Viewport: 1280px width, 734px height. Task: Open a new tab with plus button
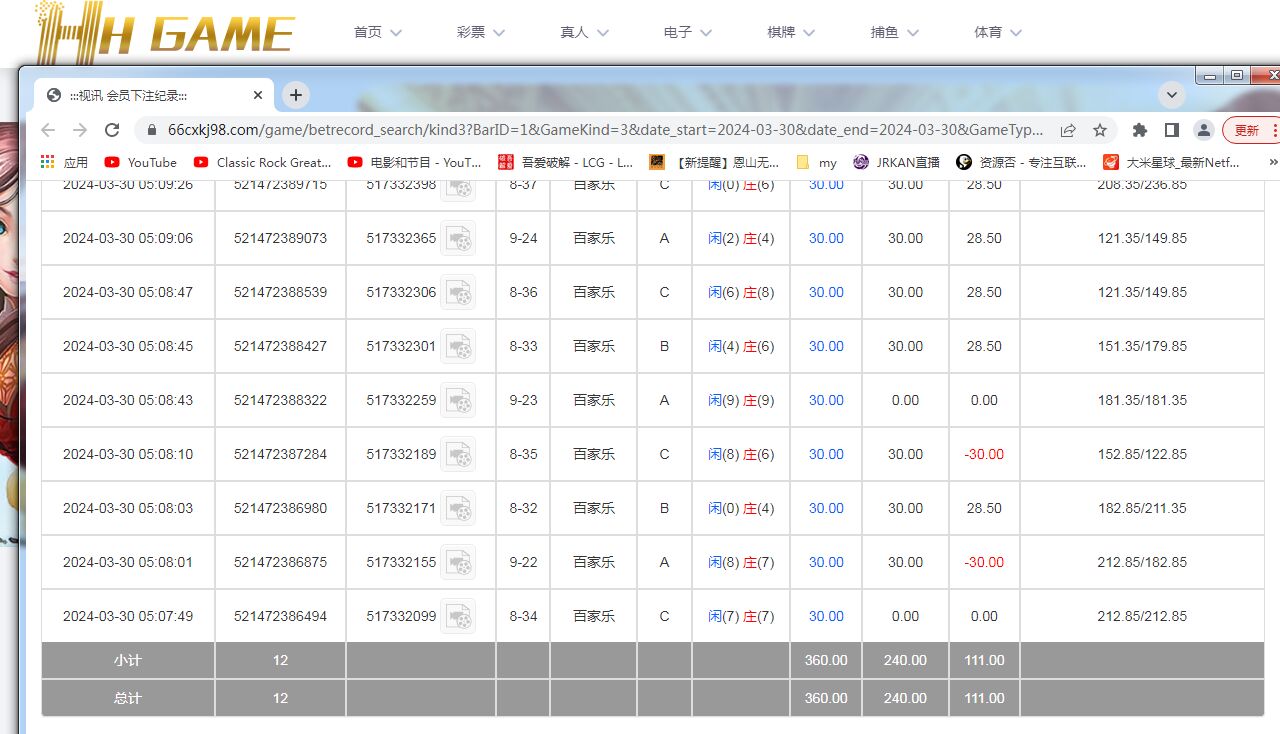[295, 95]
